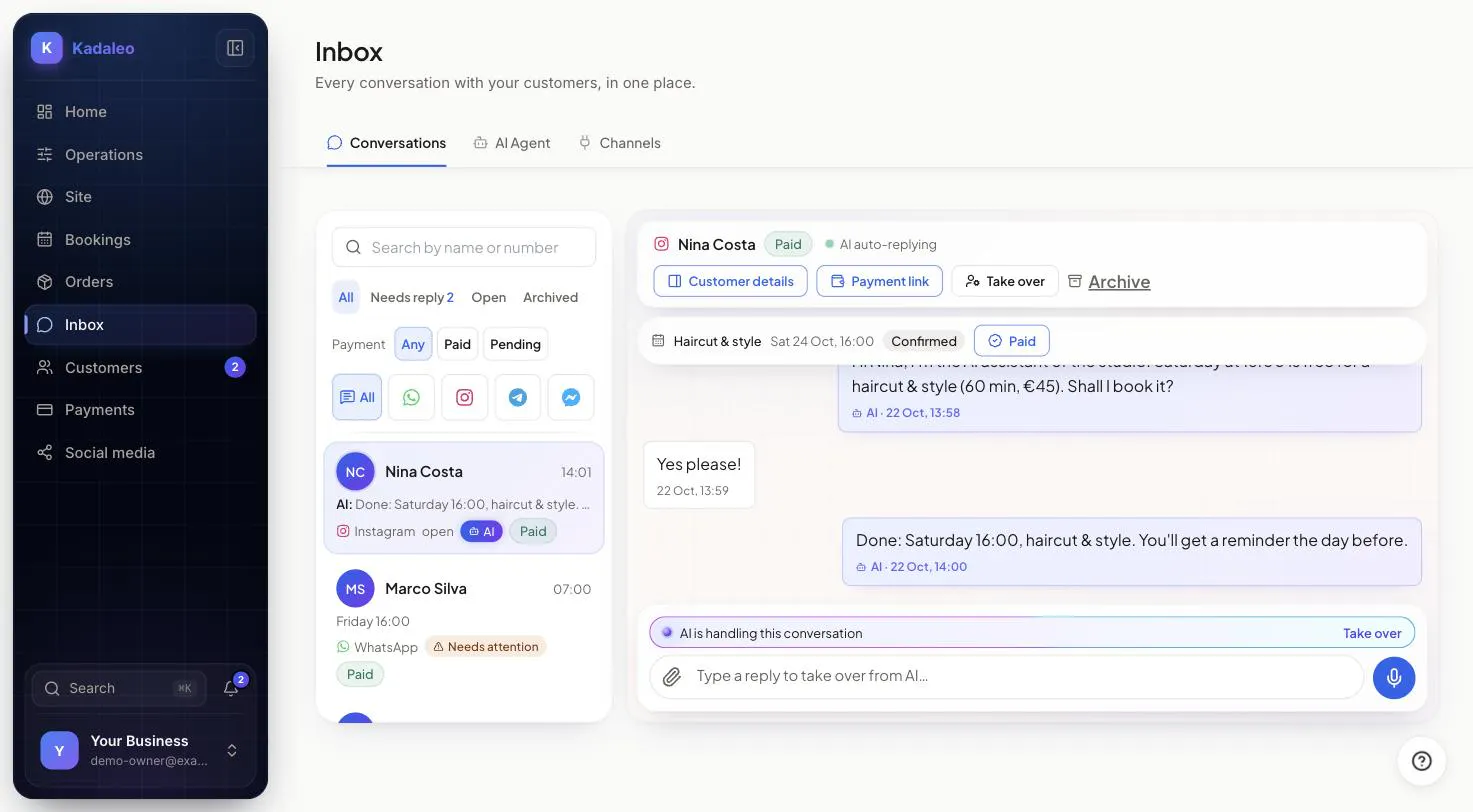
Task: Click the Payment link button
Action: coord(880,281)
